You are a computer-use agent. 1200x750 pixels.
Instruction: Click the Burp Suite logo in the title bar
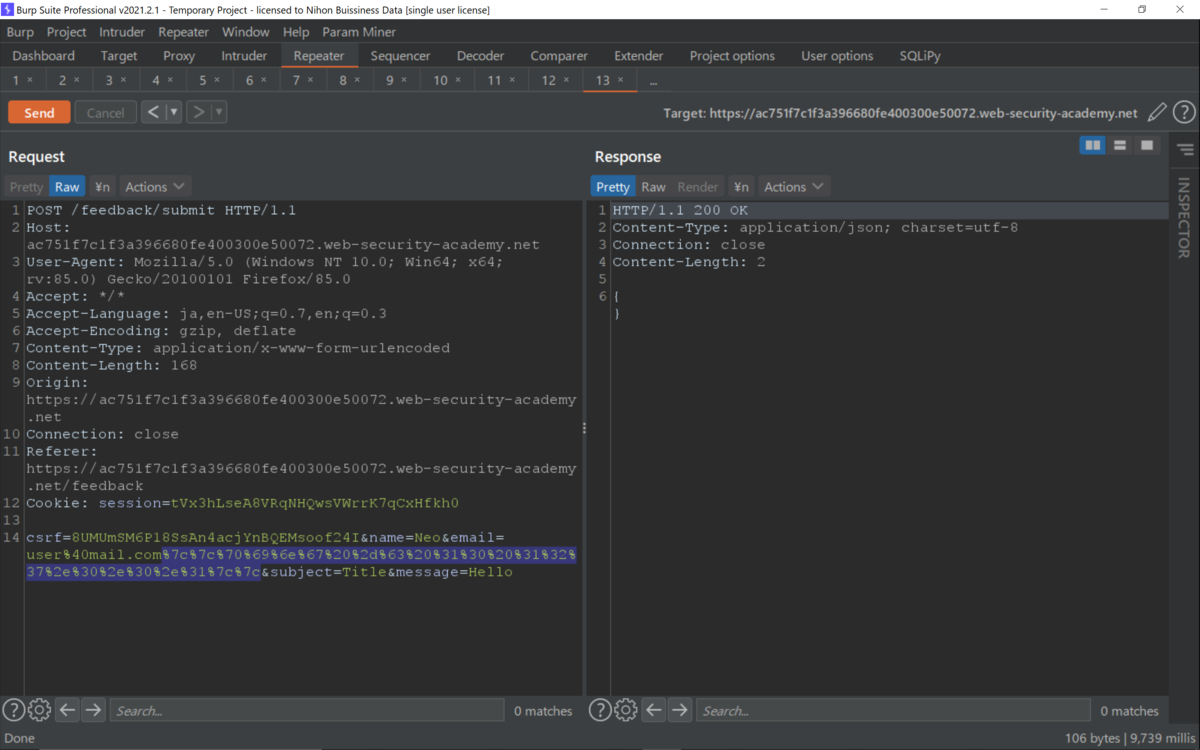point(8,9)
